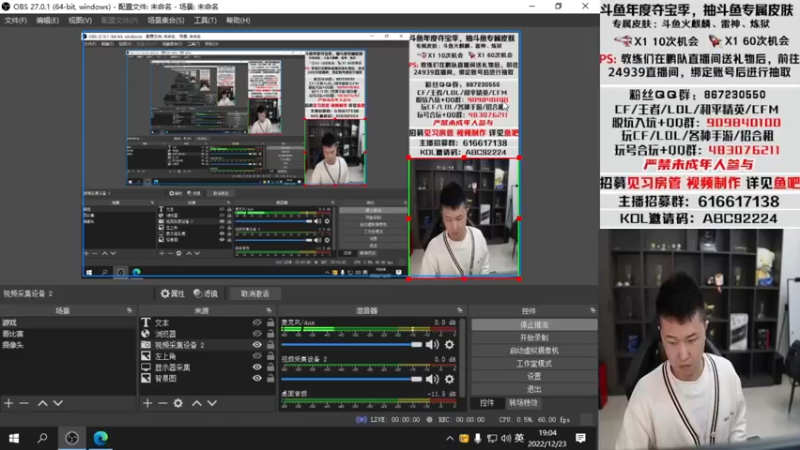Click the microphone tray icon
800x450 pixels.
point(478,438)
